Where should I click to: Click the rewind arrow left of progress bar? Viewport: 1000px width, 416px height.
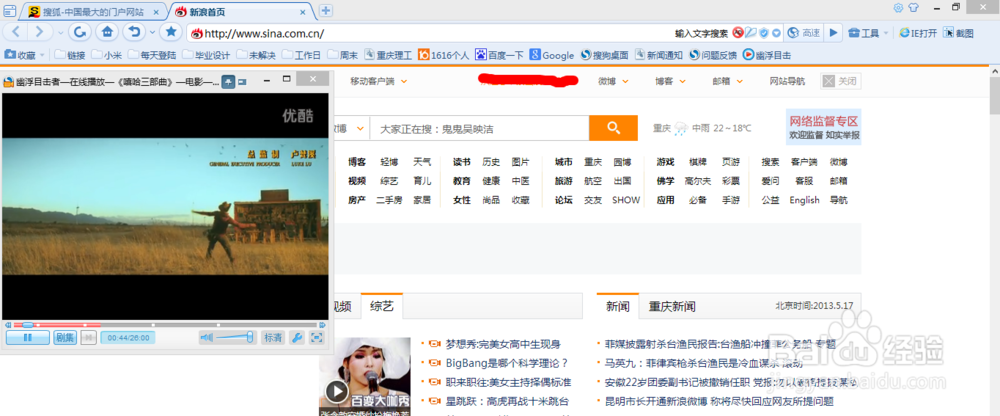(x=7, y=325)
